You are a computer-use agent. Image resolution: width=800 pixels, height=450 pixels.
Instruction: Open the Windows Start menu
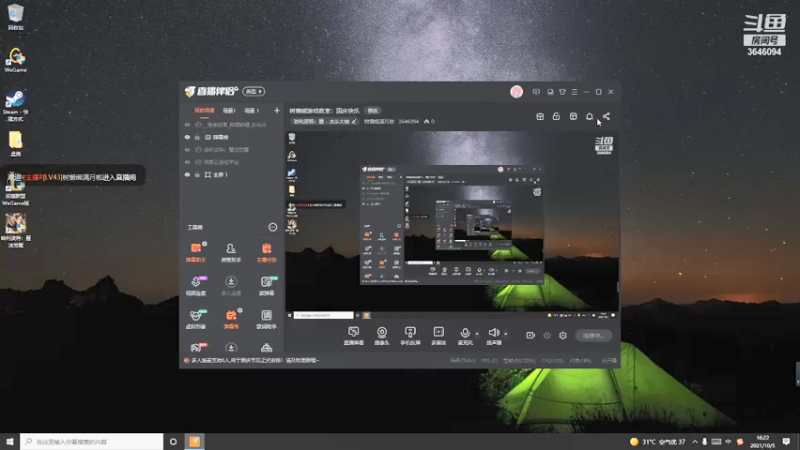(10, 441)
